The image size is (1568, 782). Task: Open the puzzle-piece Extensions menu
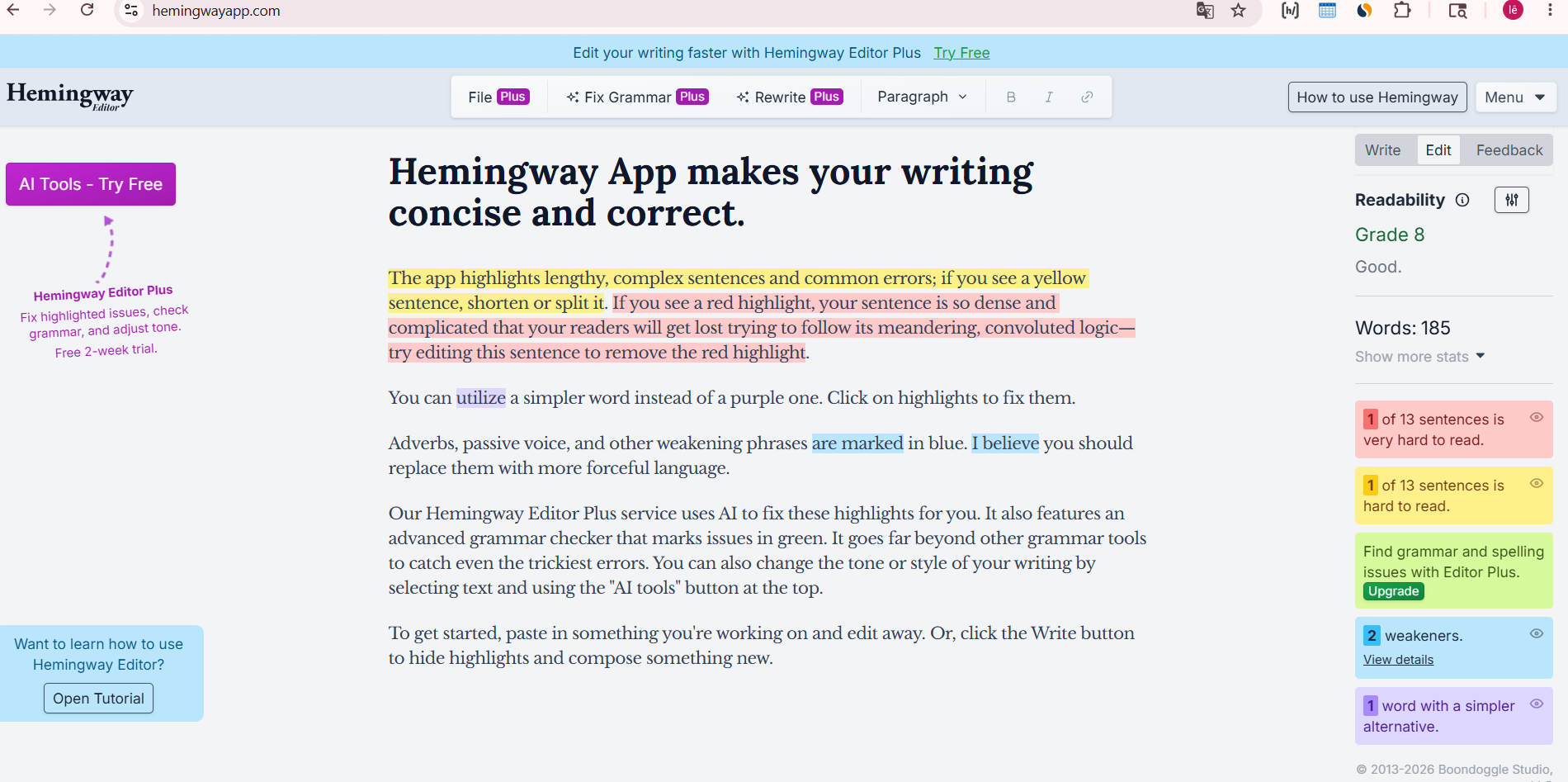click(1402, 10)
